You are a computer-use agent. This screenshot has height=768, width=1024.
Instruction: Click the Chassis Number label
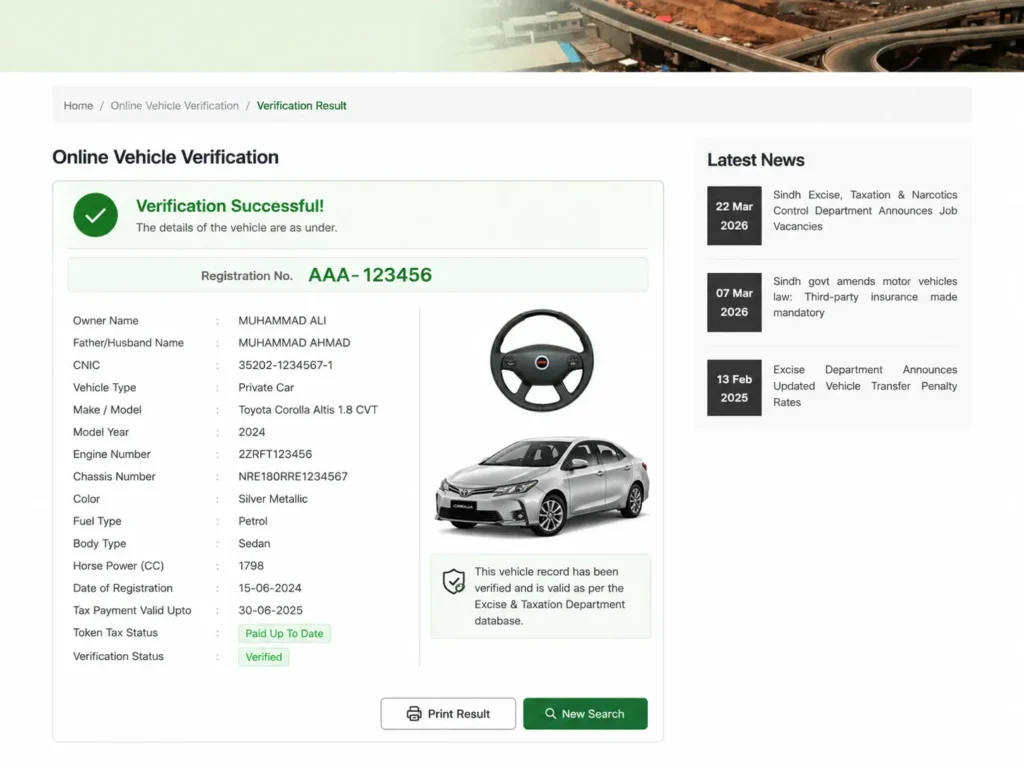pos(114,476)
